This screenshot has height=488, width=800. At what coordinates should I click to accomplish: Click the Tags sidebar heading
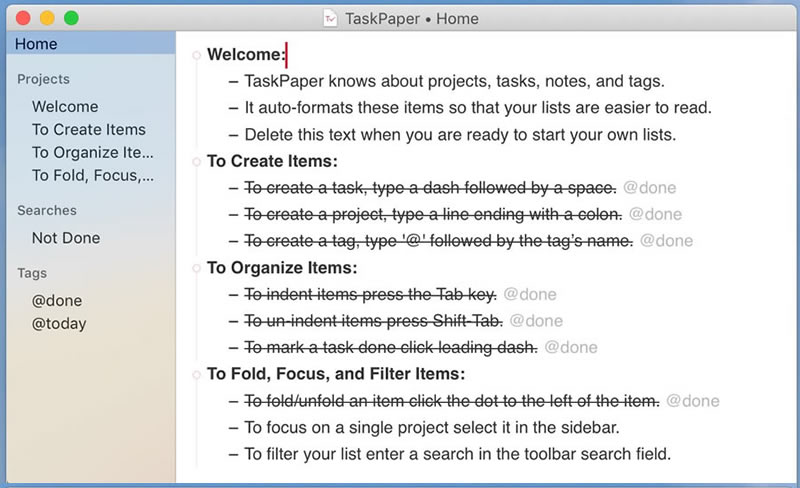point(32,273)
